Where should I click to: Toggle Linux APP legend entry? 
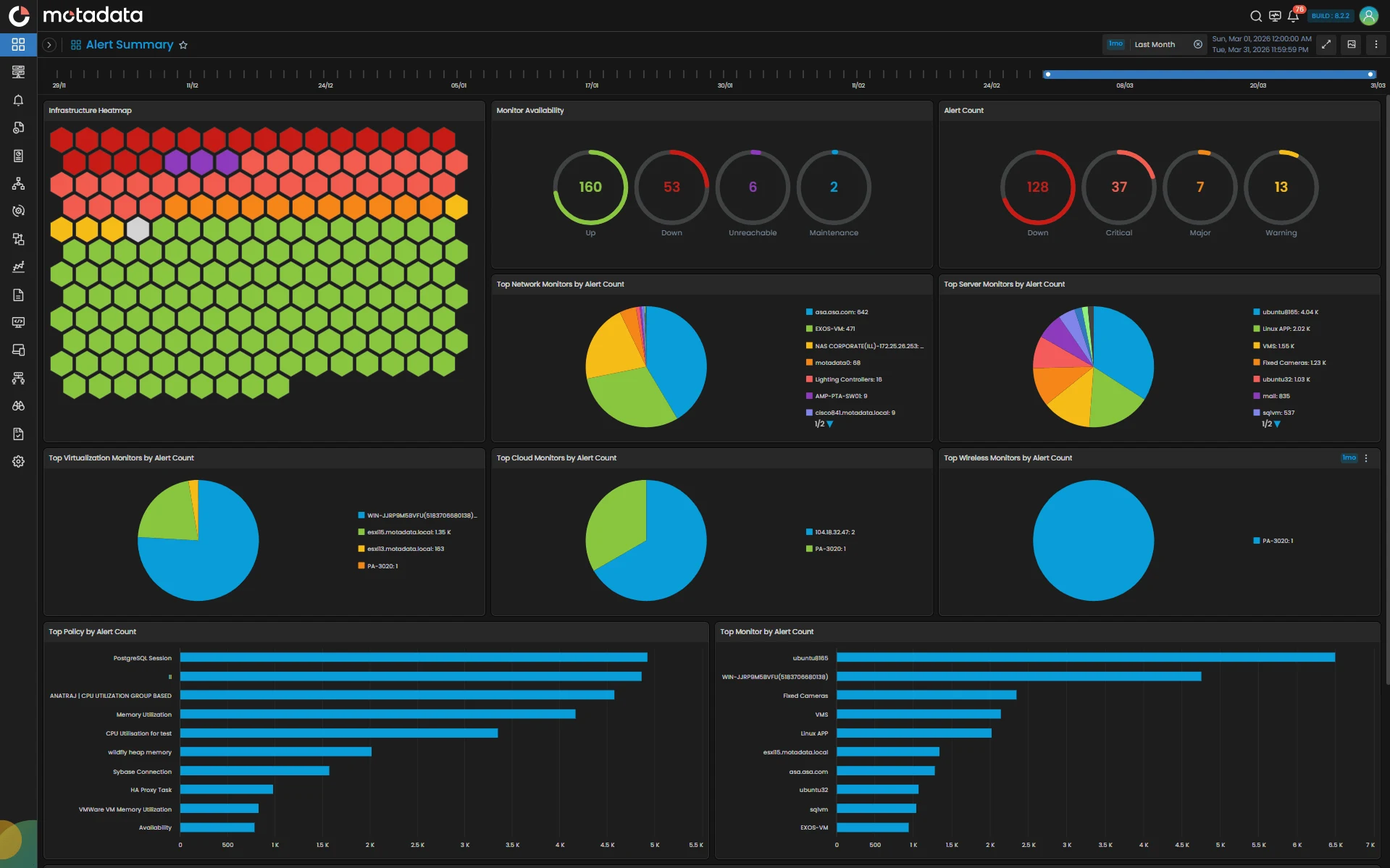tap(1281, 329)
